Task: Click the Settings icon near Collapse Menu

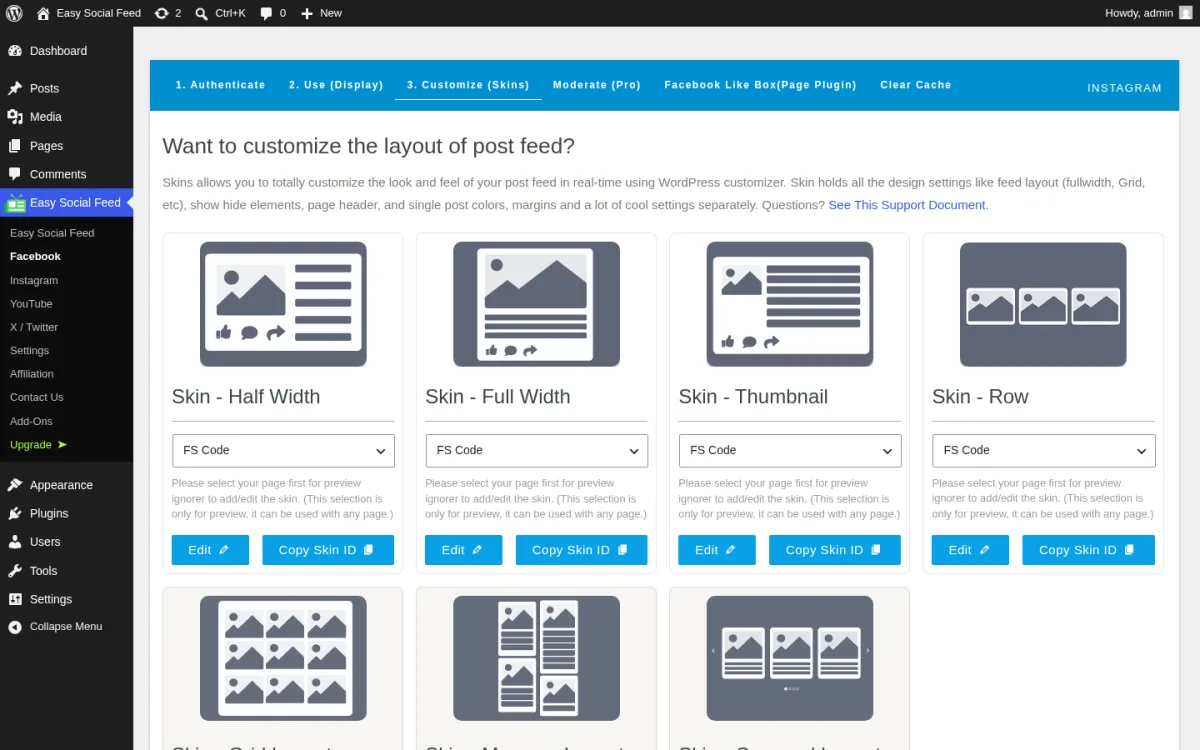Action: [15, 599]
